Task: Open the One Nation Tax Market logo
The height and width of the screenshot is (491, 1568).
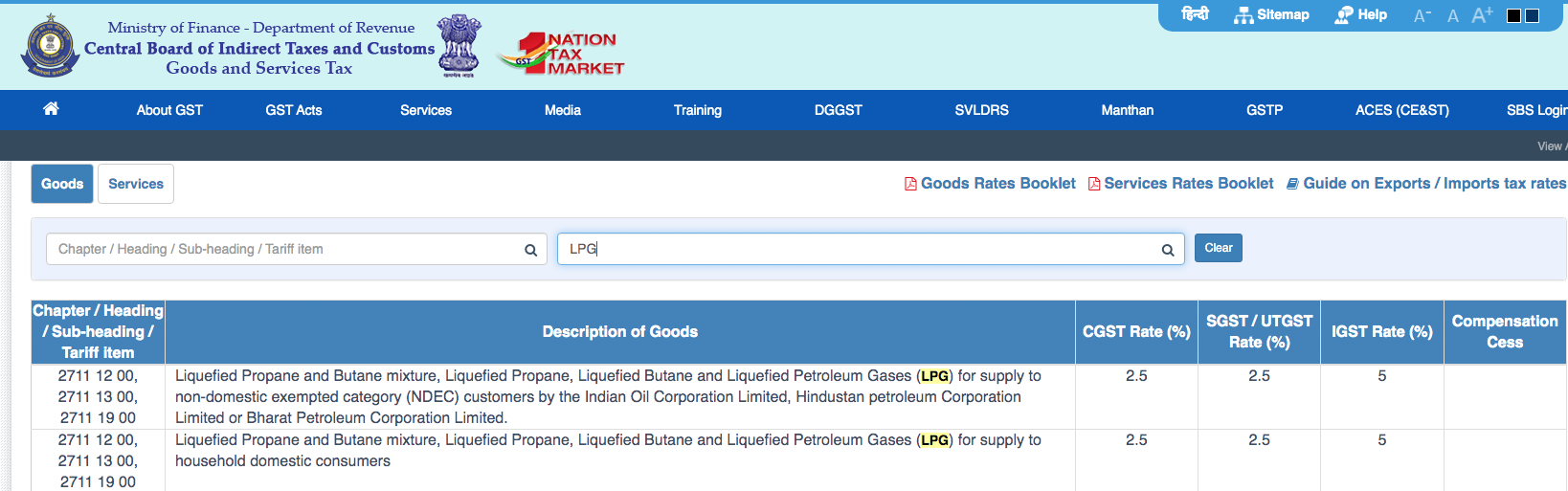Action: [563, 54]
